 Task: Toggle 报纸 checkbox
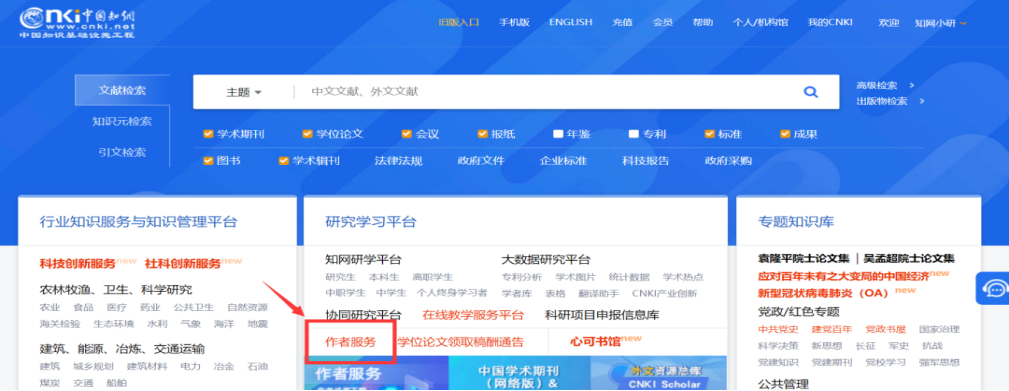[x=483, y=134]
